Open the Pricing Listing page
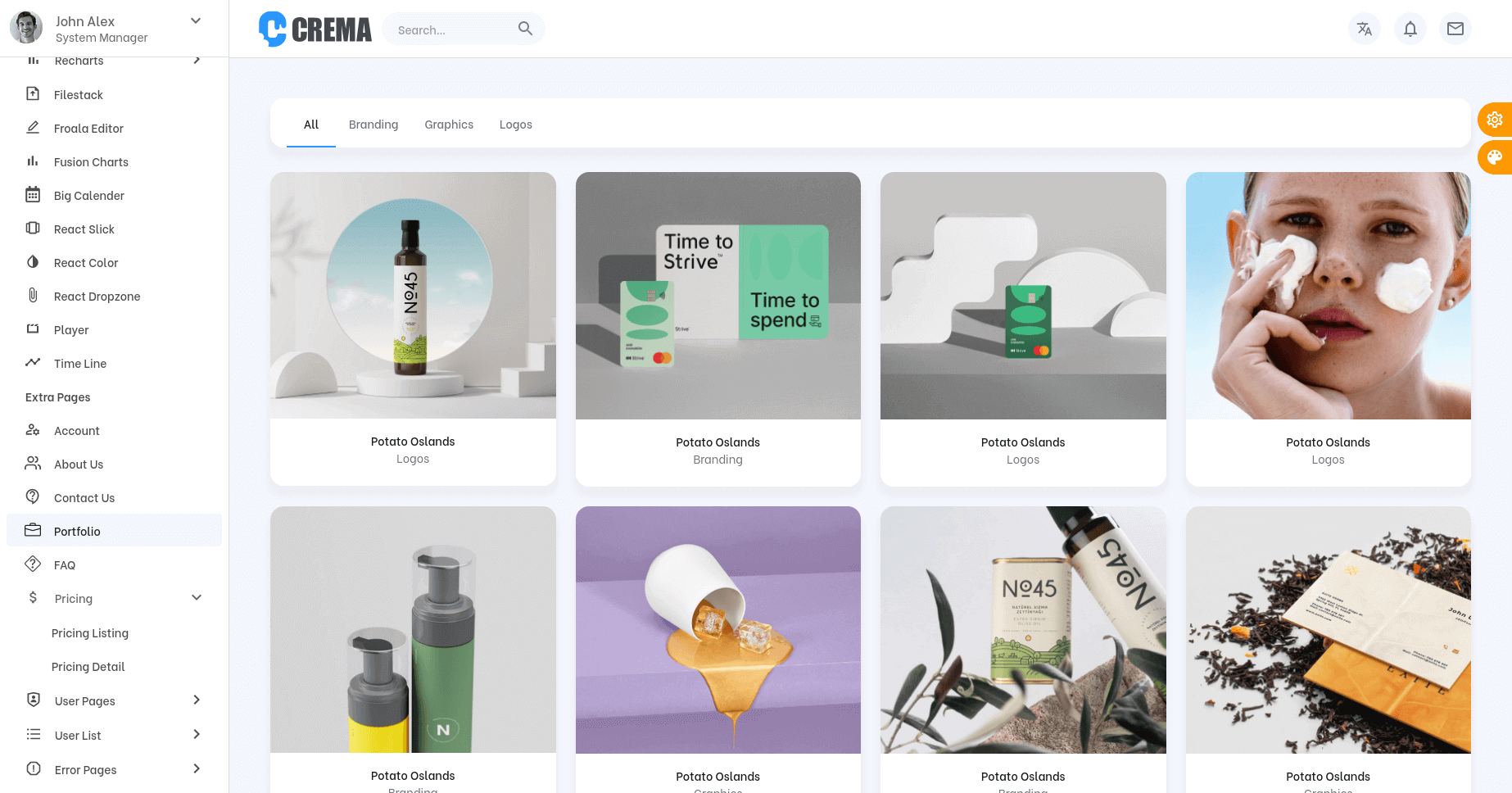The width and height of the screenshot is (1512, 793). click(x=90, y=632)
